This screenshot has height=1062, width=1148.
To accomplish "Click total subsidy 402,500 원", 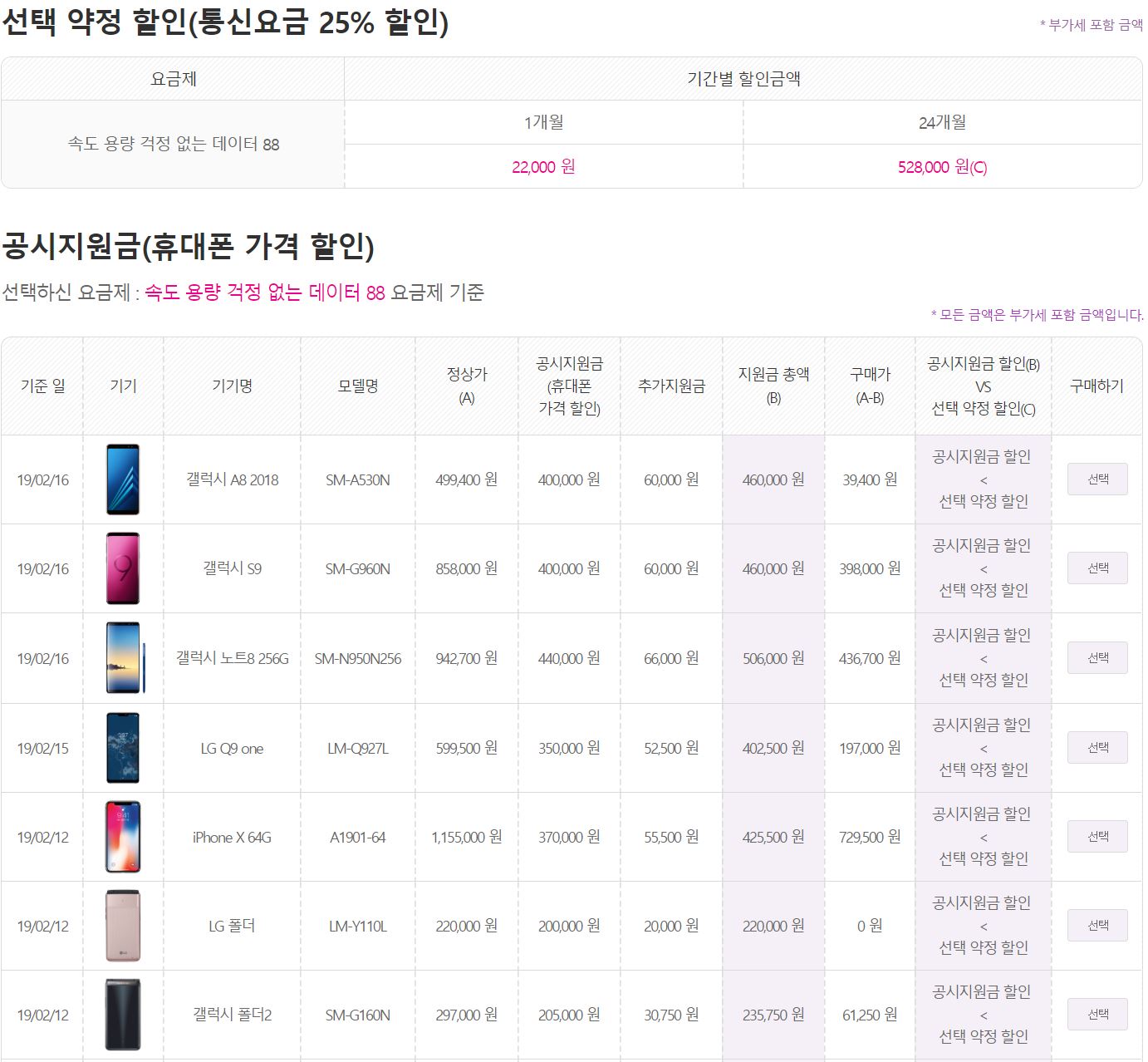I will click(773, 748).
